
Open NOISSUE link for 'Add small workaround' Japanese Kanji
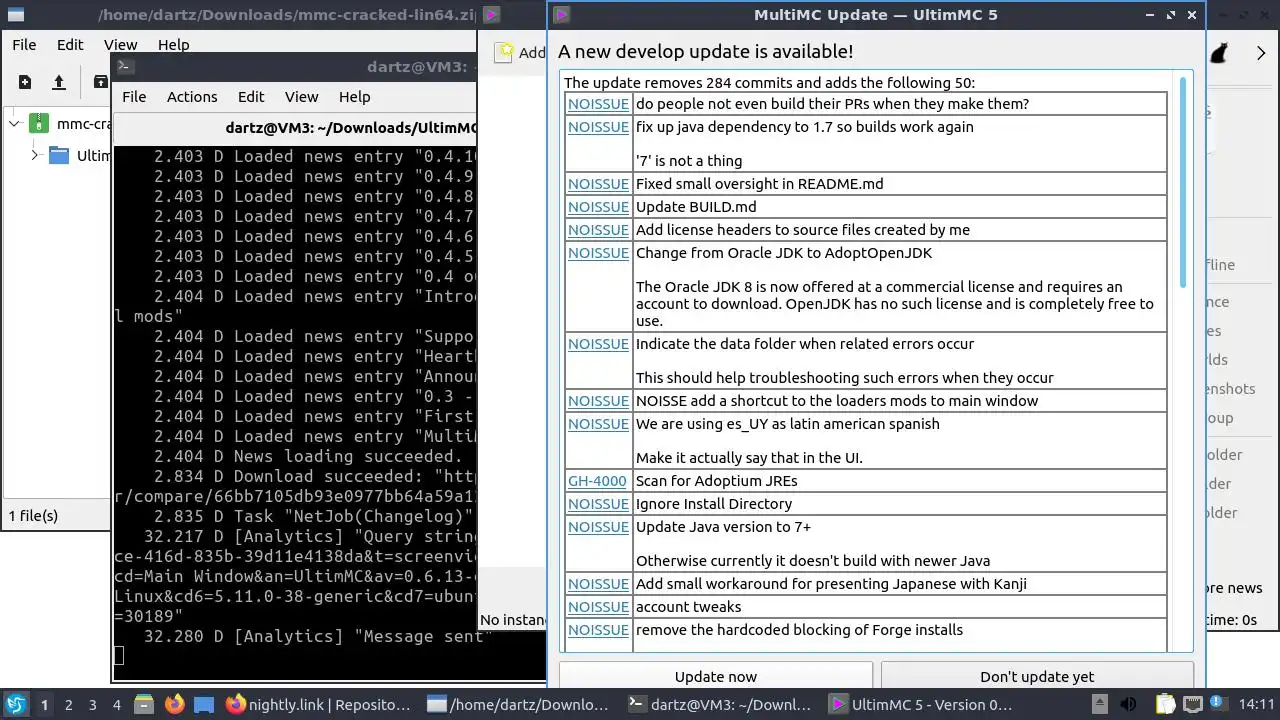(x=598, y=584)
